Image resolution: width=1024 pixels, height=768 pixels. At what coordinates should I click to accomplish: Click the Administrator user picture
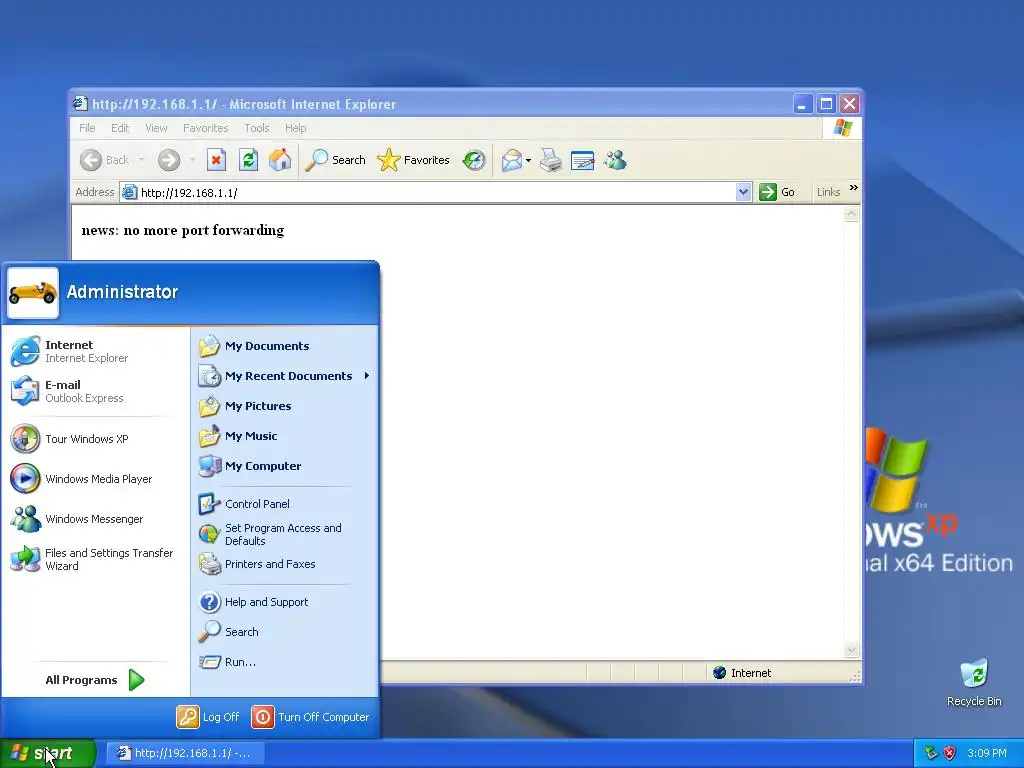coord(33,293)
